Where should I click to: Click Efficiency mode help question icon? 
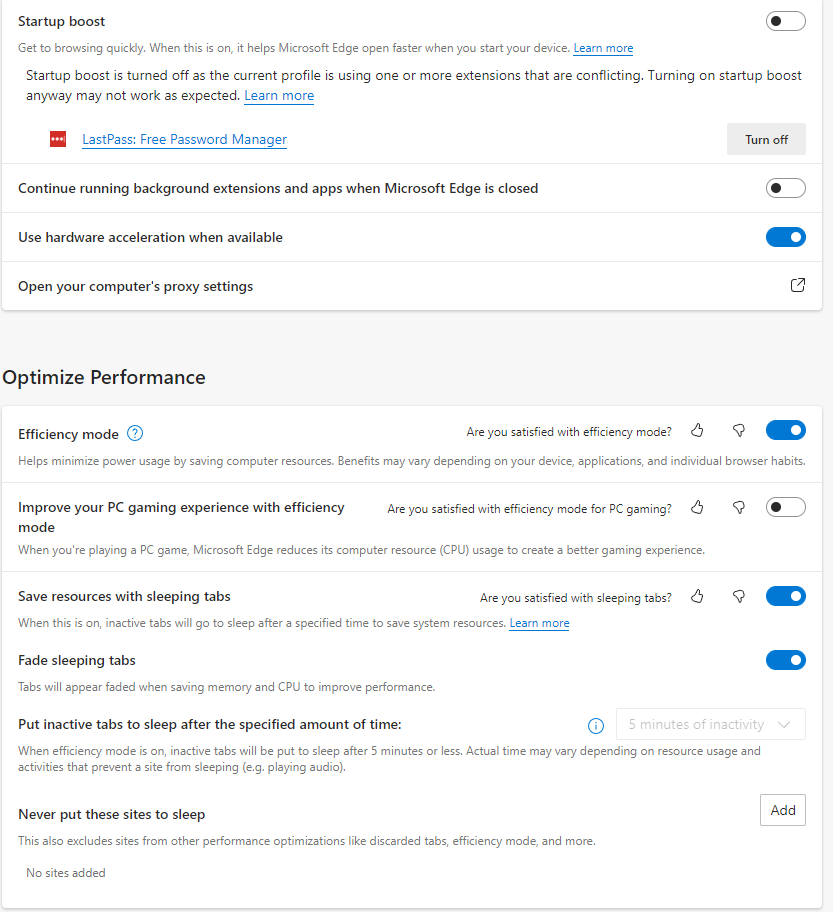[135, 434]
